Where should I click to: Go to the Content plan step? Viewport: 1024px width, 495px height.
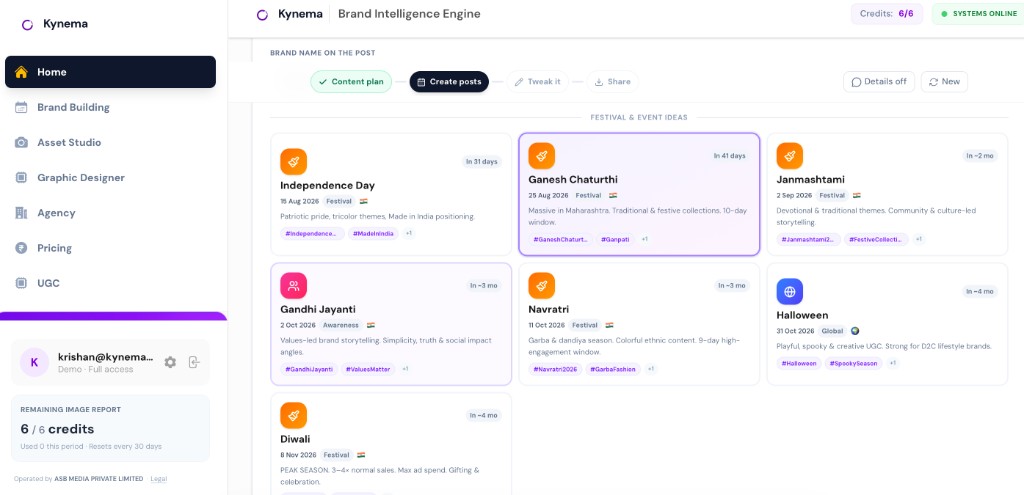(x=351, y=82)
